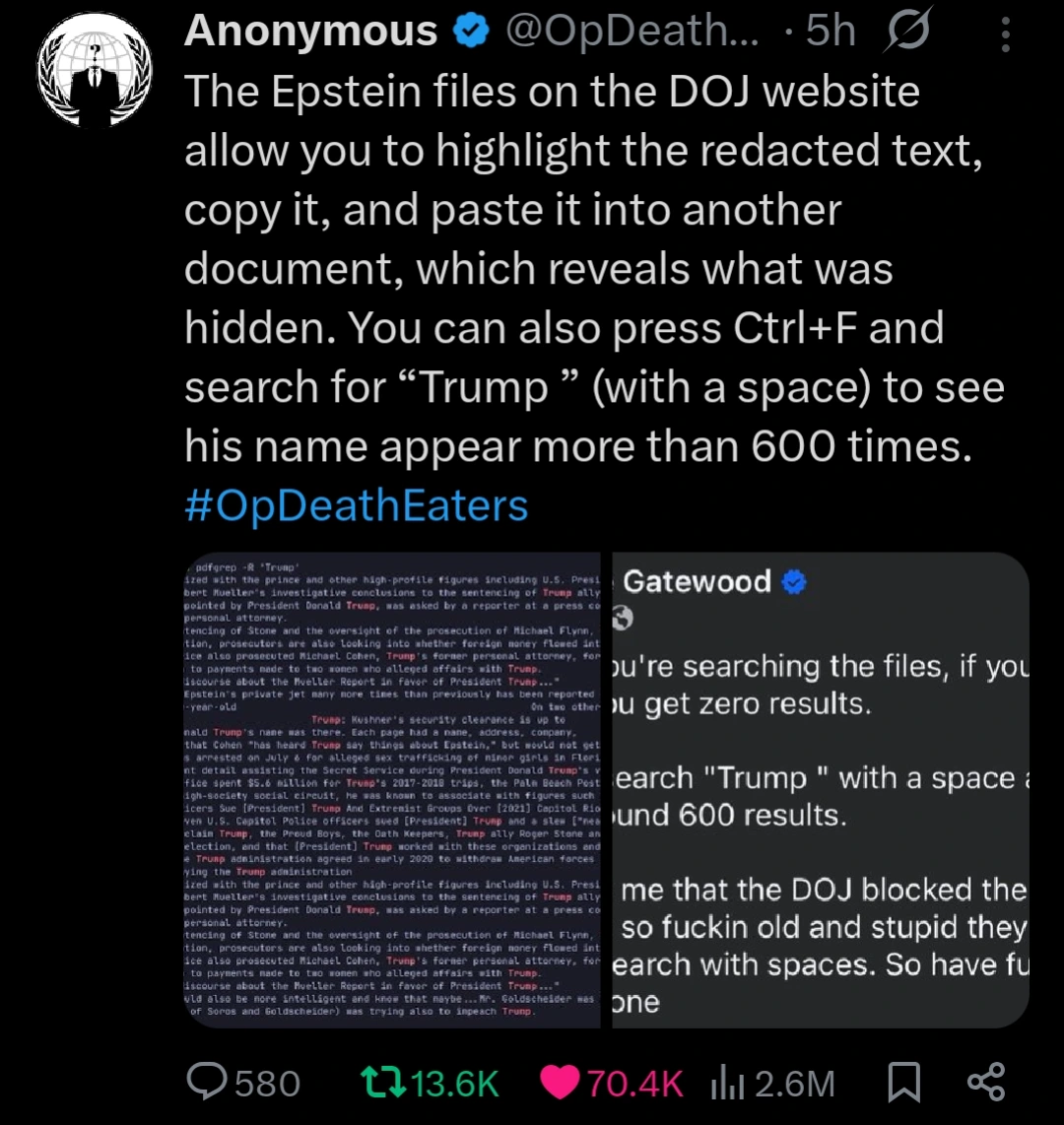
Task: Open the three-dot more options menu
Action: point(1005,36)
